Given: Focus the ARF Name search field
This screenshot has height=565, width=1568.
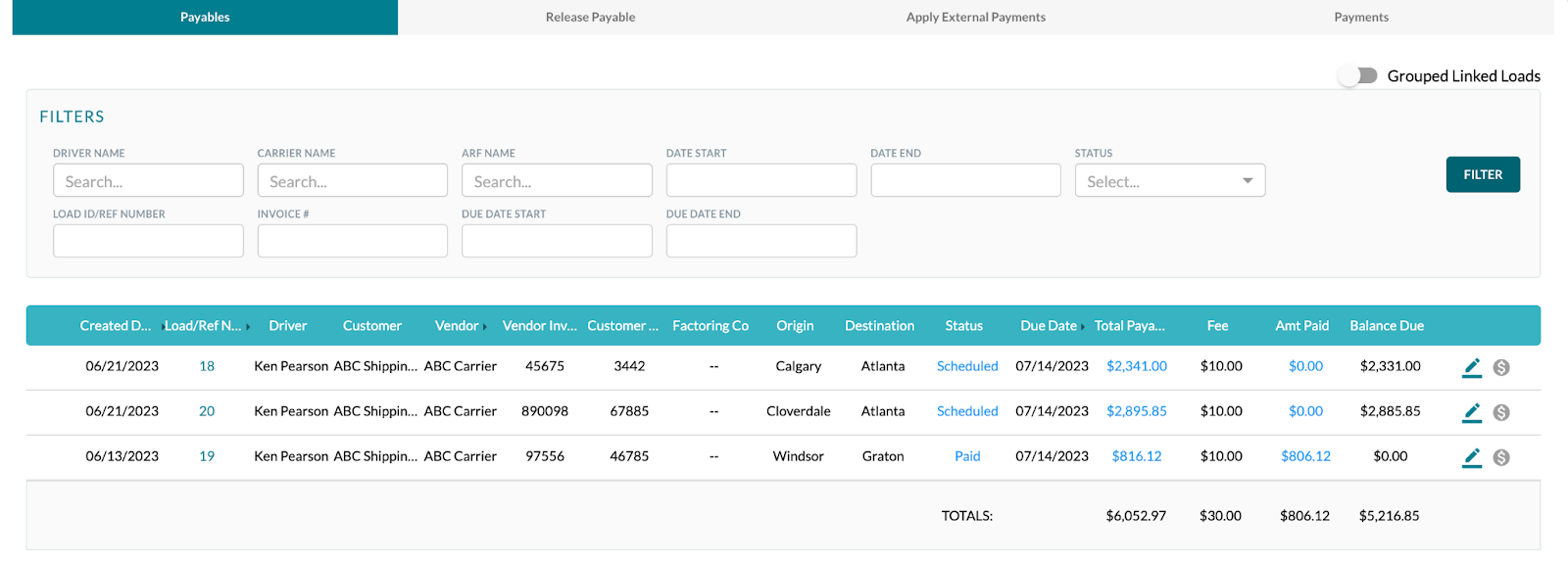Looking at the screenshot, I should [x=557, y=181].
